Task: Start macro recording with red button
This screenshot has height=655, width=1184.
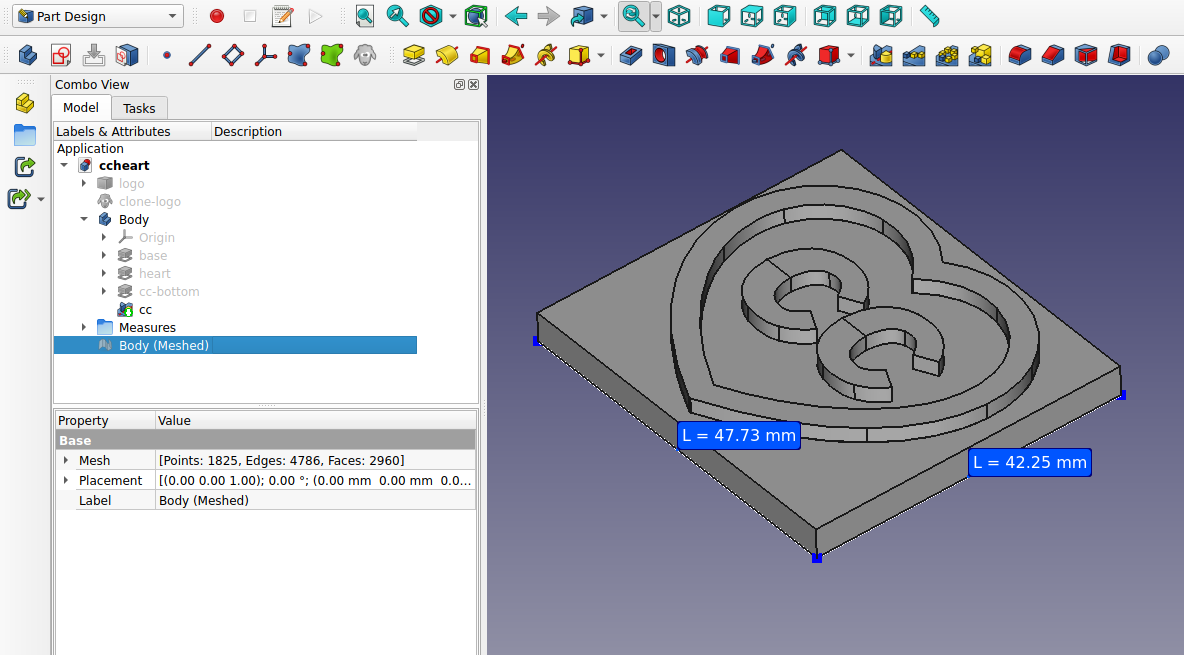Action: coord(217,16)
